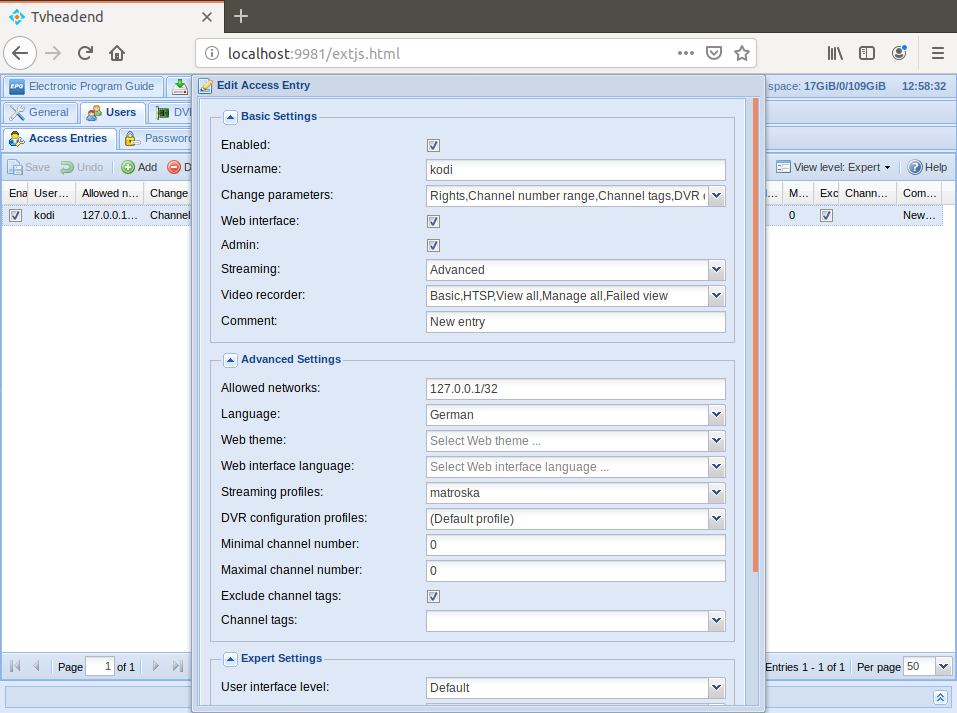
Task: Open the page actions ellipsis menu
Action: pyautogui.click(x=685, y=53)
